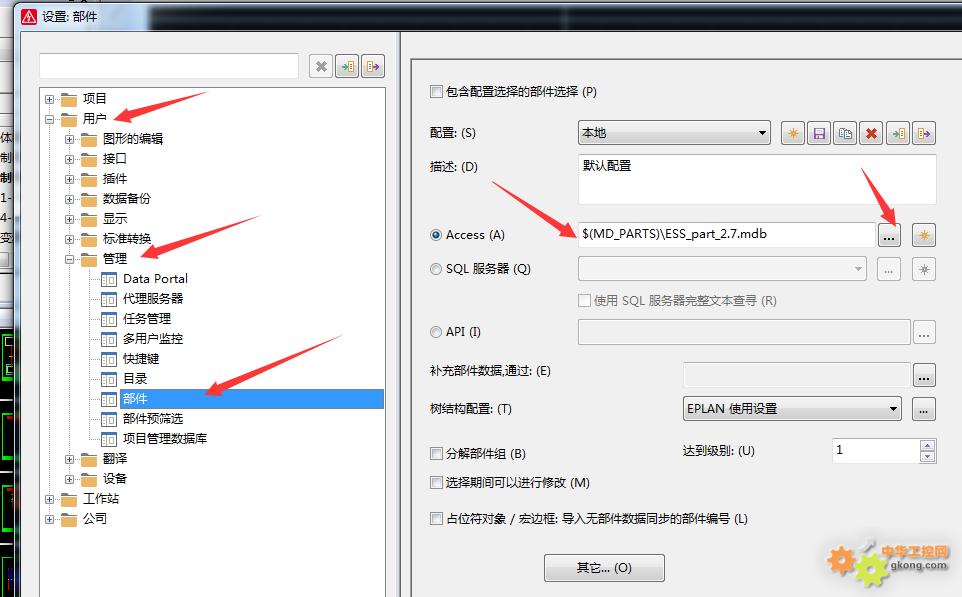Check 分解部件组 option
Screen dimensions: 962x597
436,453
